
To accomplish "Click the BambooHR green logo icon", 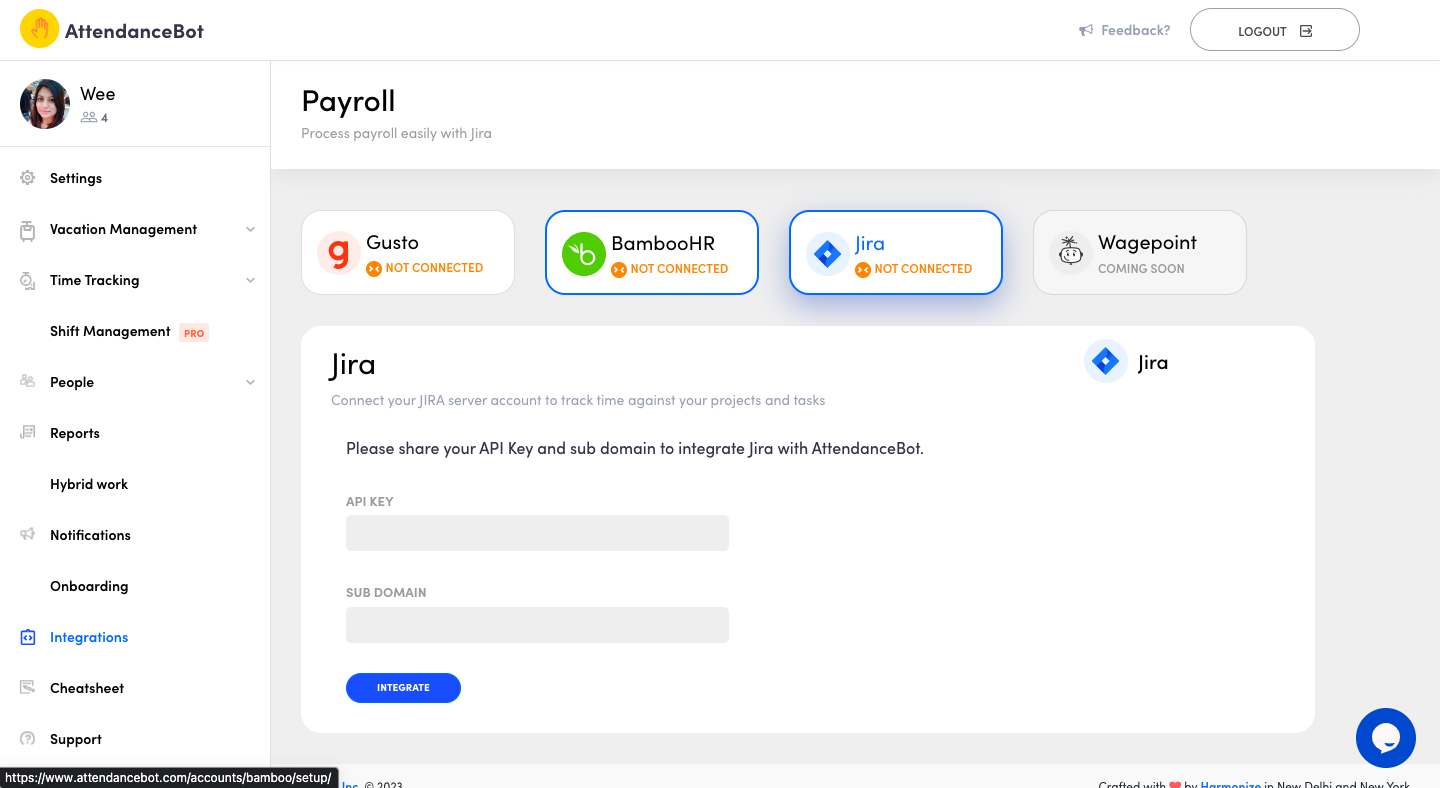I will coord(583,254).
